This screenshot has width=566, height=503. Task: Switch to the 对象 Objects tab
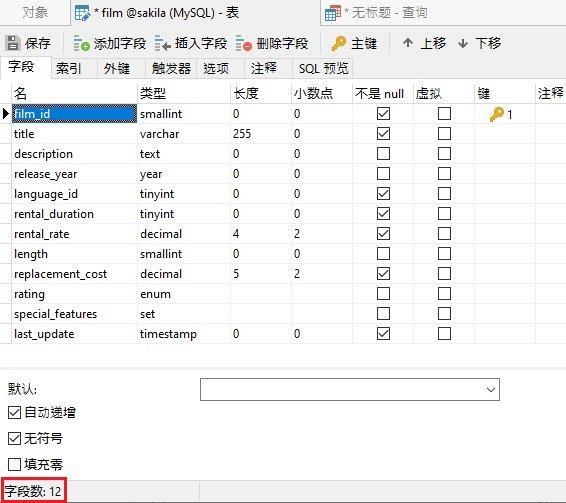click(35, 13)
